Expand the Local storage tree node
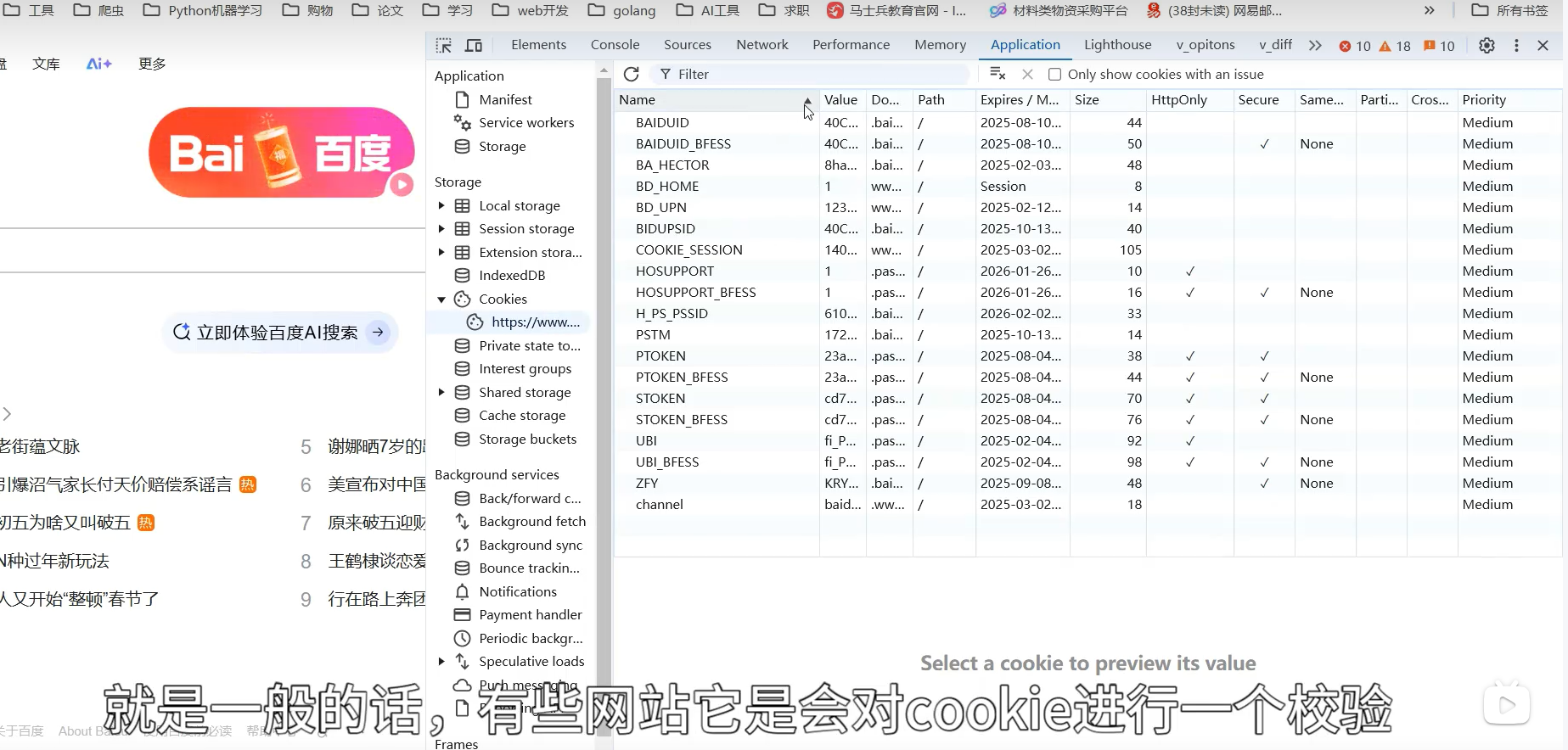Viewport: 1568px width, 750px height. tap(441, 206)
